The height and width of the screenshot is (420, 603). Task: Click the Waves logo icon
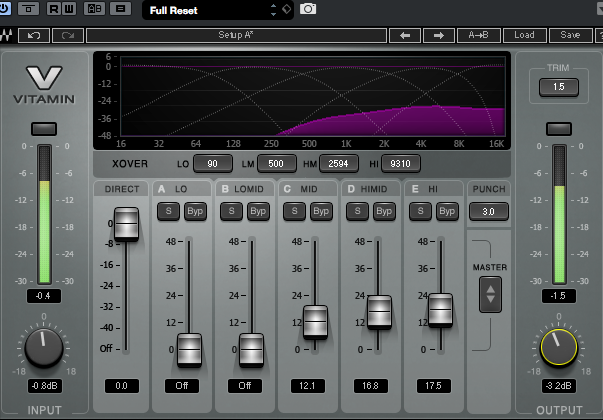click(6, 35)
